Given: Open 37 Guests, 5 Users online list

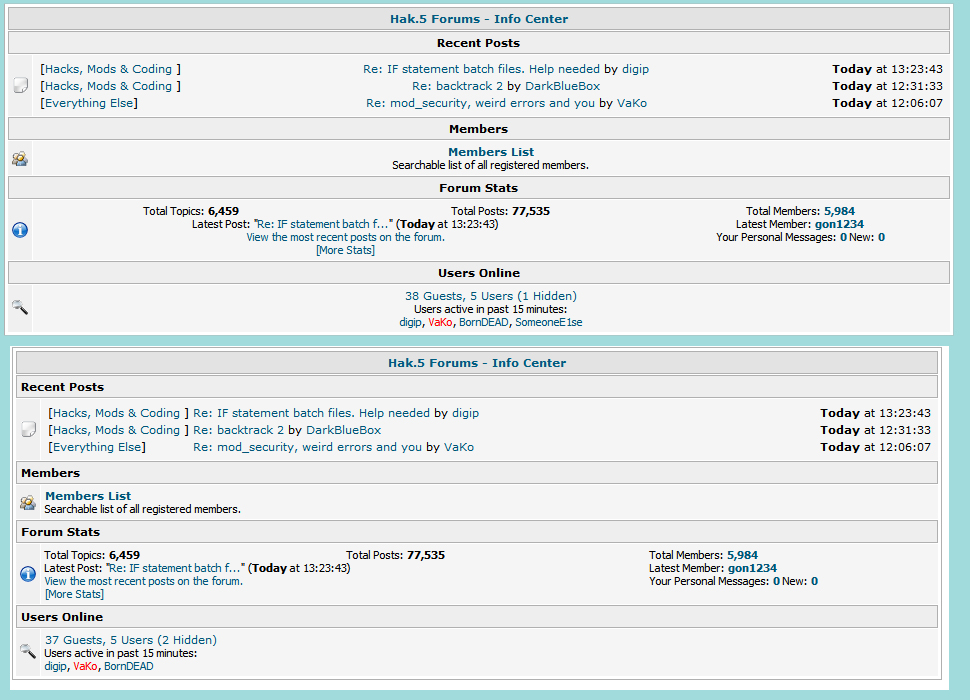Looking at the screenshot, I should 131,640.
